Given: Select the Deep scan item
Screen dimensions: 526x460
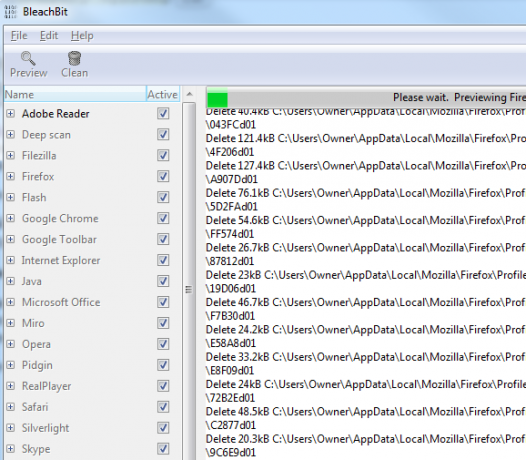Looking at the screenshot, I should click(46, 135).
